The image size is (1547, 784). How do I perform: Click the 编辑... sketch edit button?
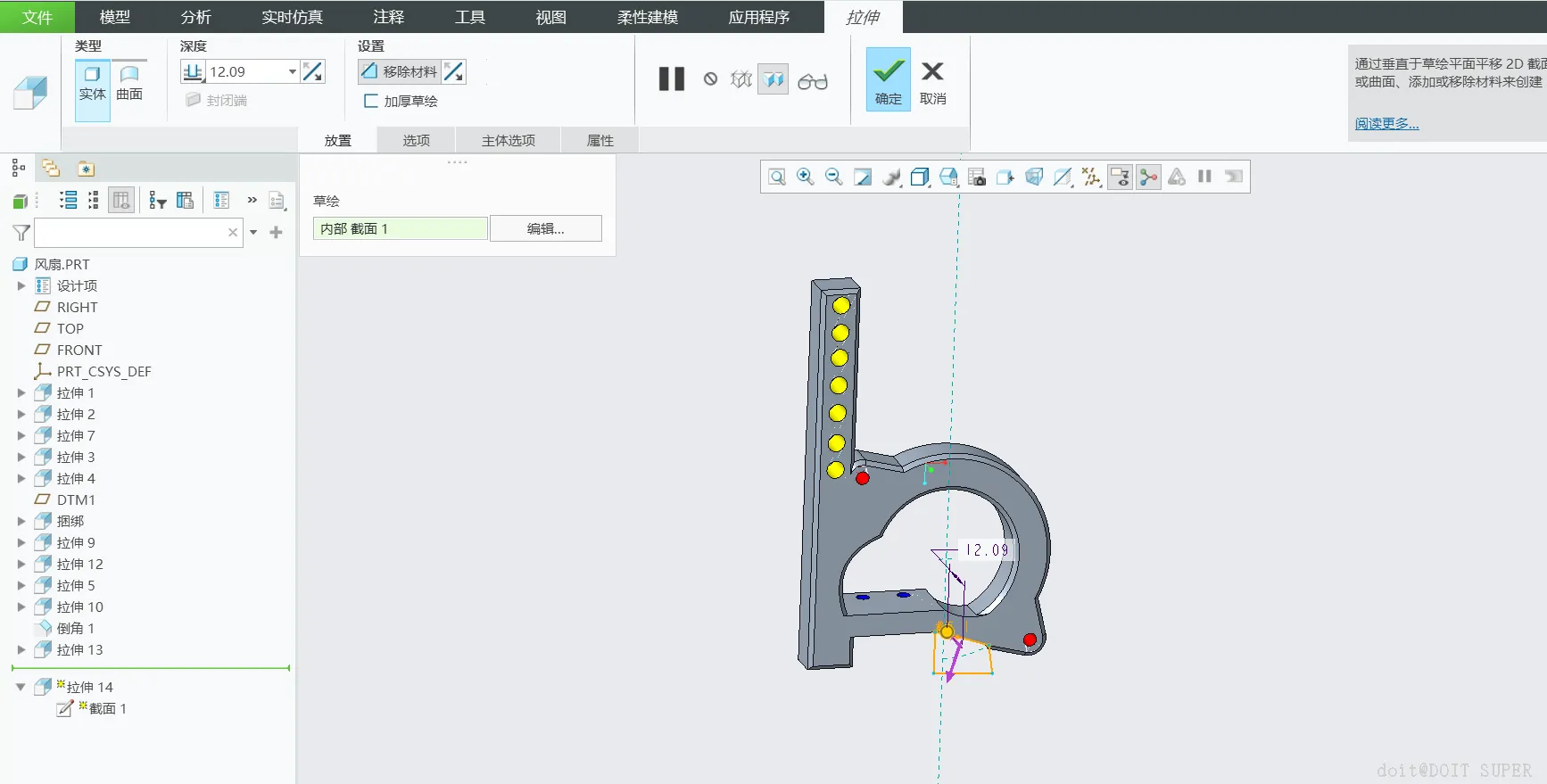[x=545, y=228]
